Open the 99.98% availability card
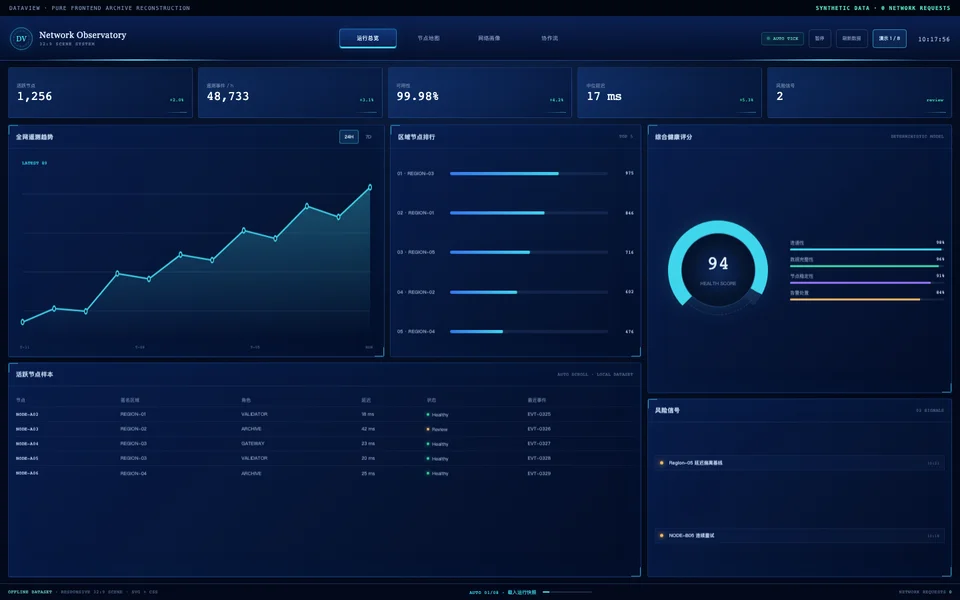Screen dimensions: 960x600 480,92
